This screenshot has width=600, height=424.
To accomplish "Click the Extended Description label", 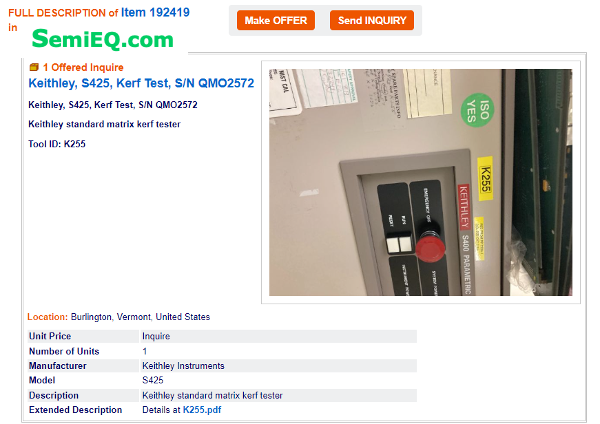I will tap(75, 409).
